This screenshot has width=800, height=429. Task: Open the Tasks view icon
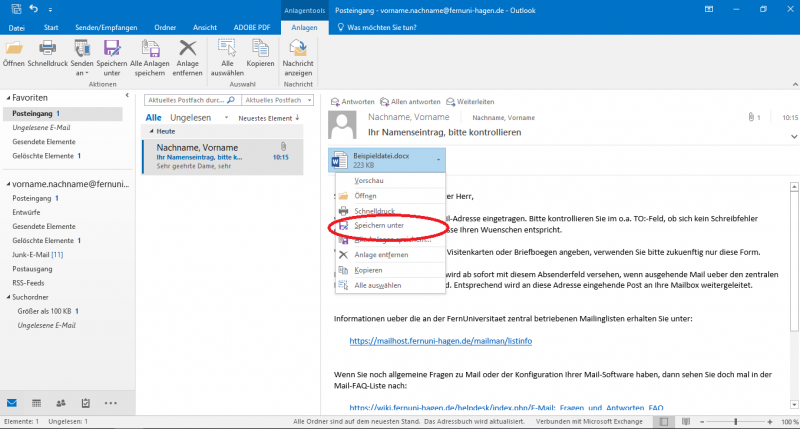coord(86,403)
